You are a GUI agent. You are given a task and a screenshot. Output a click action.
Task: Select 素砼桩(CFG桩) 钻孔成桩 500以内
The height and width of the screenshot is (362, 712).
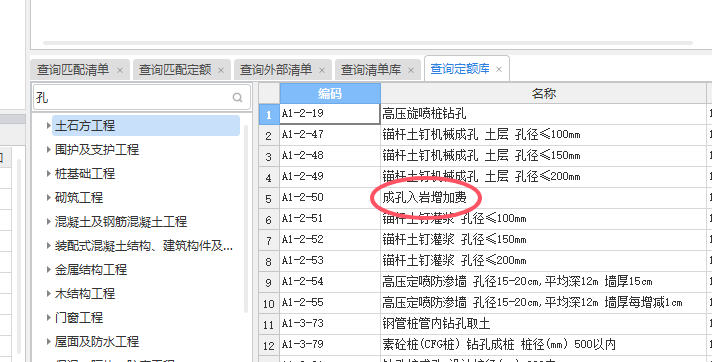point(544,344)
